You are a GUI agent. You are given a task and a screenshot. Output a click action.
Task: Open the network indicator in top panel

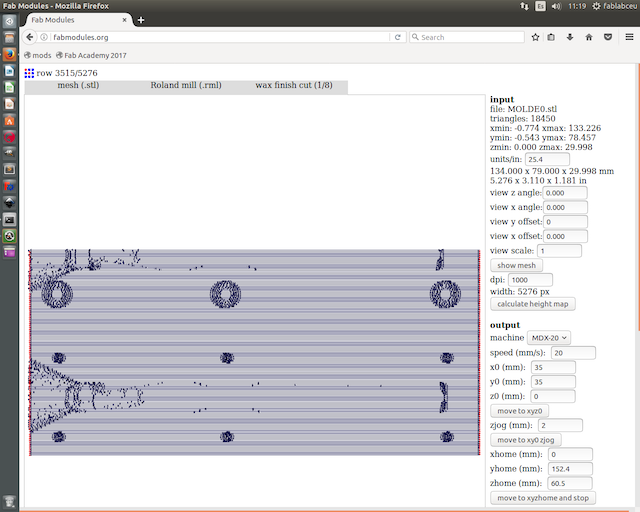[x=524, y=6]
